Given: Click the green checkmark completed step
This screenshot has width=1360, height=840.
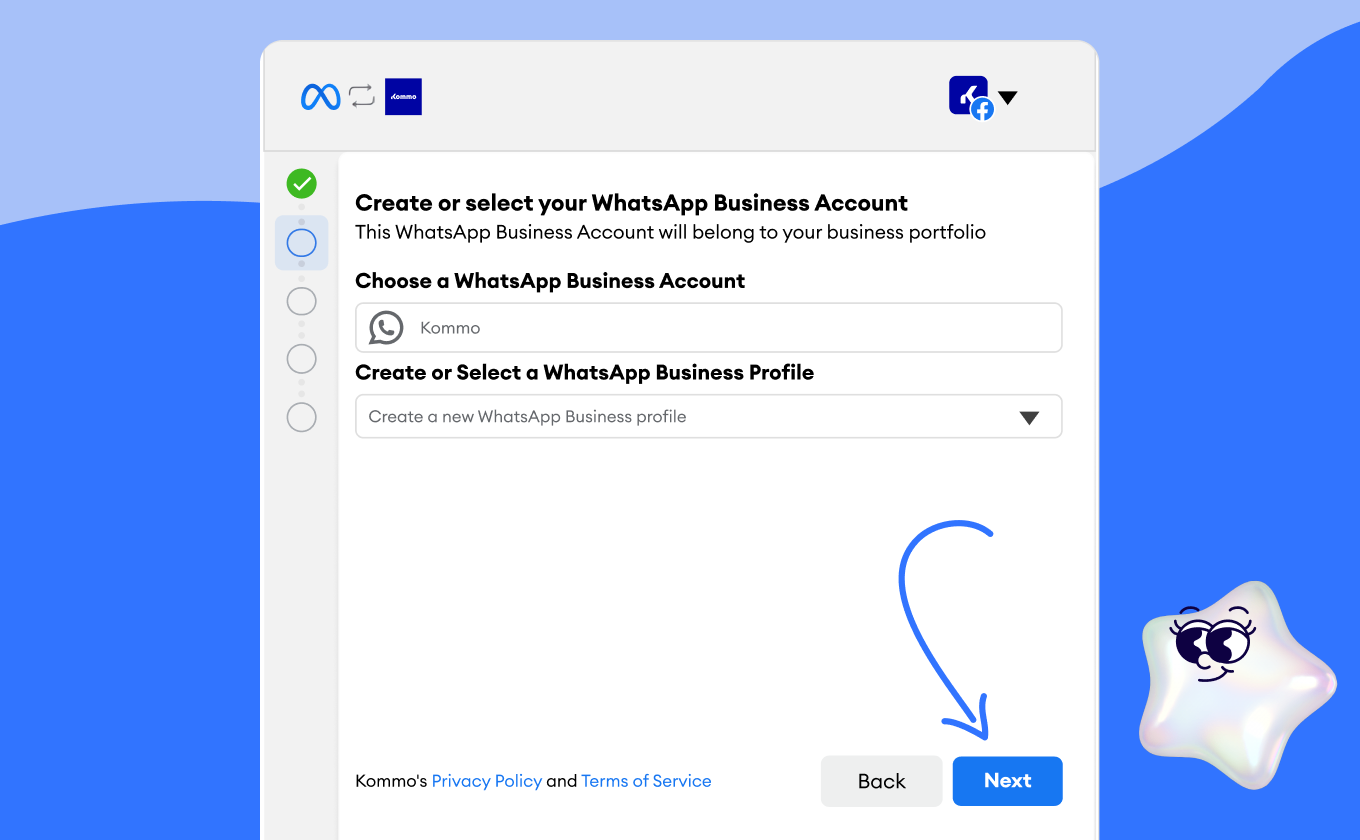Looking at the screenshot, I should point(301,184).
